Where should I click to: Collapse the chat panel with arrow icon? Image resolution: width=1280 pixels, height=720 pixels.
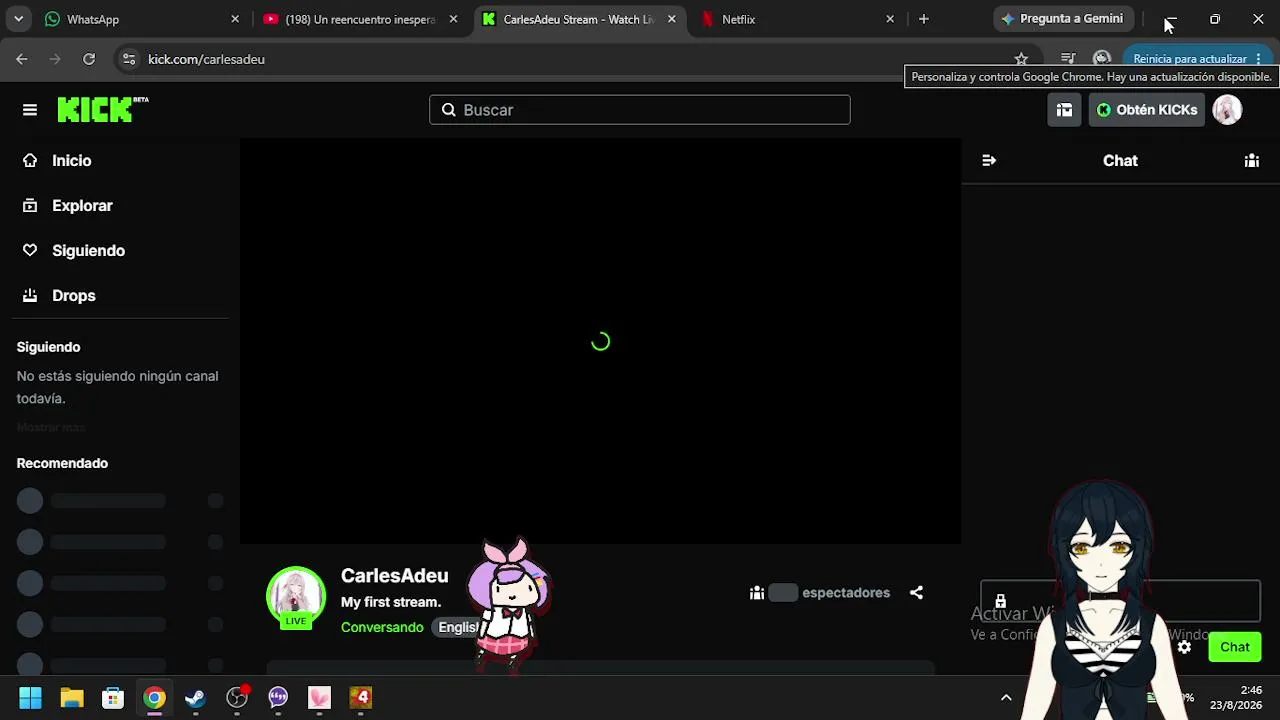coord(989,161)
